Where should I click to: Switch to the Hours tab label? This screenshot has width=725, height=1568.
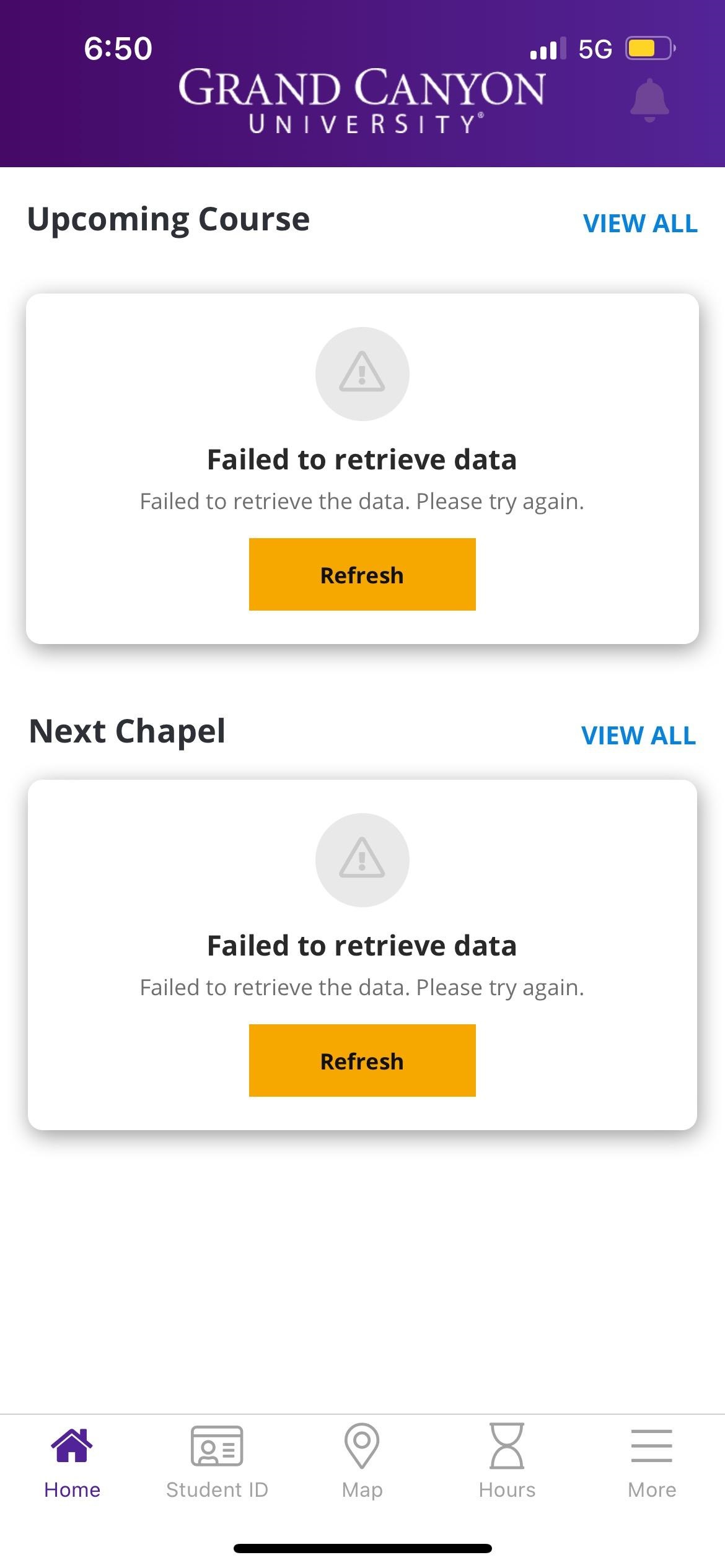coord(507,1489)
